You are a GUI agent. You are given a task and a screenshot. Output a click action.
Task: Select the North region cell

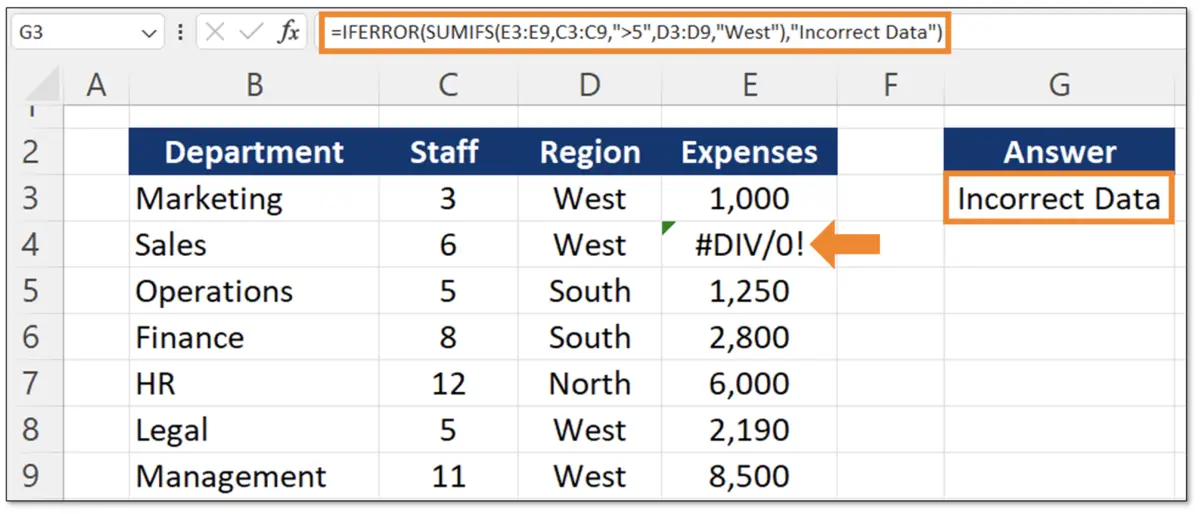pyautogui.click(x=590, y=383)
